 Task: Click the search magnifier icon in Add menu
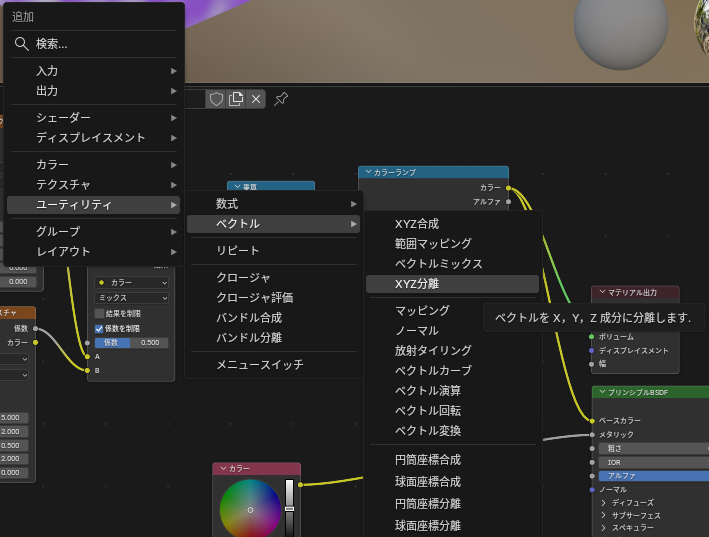pyautogui.click(x=22, y=44)
